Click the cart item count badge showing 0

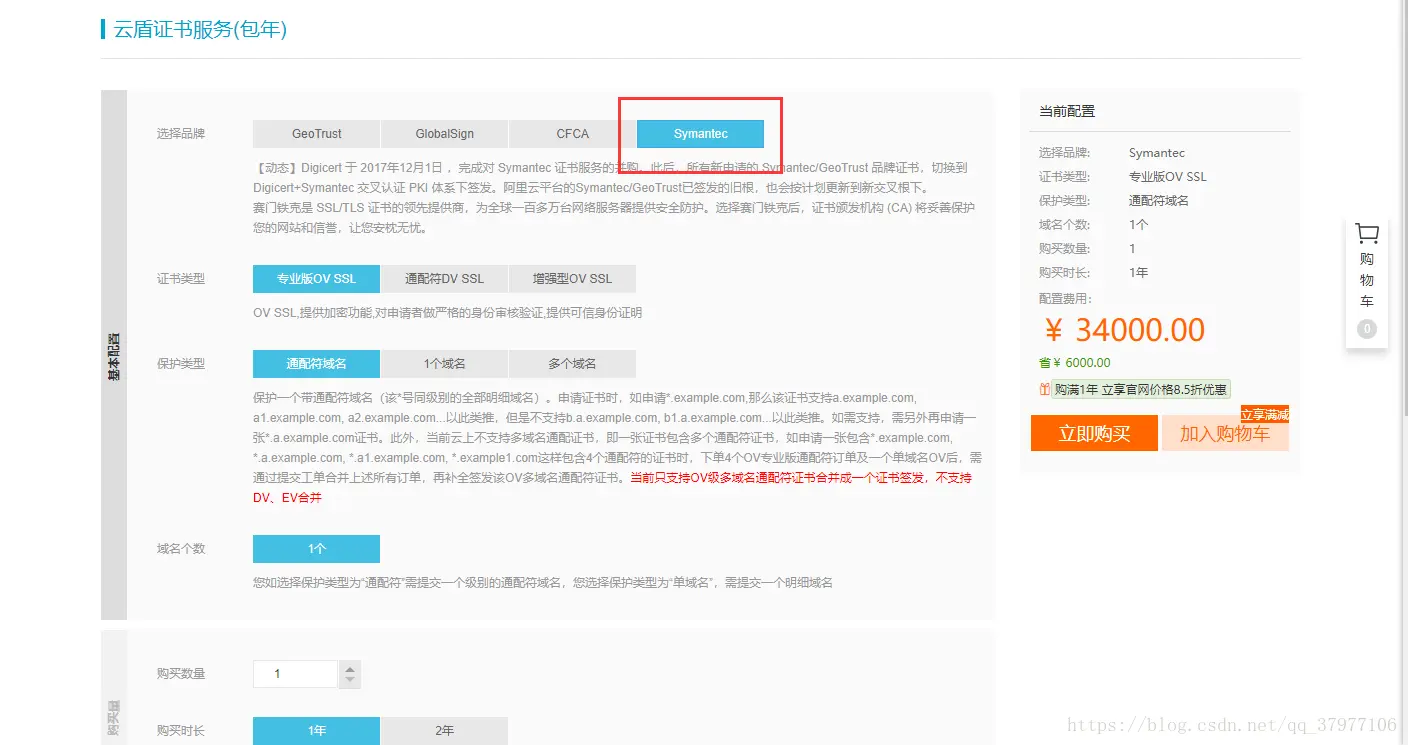click(1367, 329)
